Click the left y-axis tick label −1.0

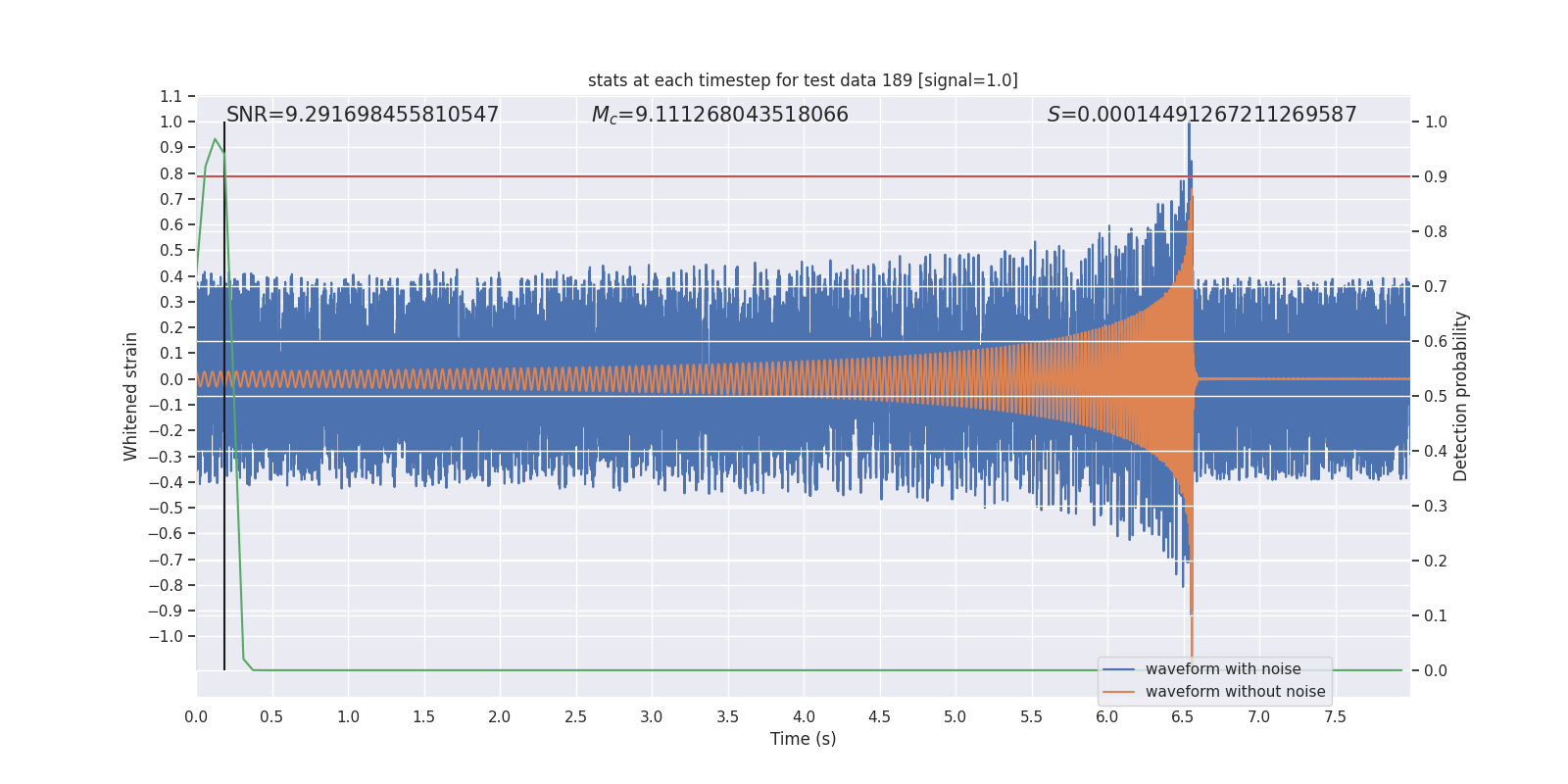coord(166,636)
